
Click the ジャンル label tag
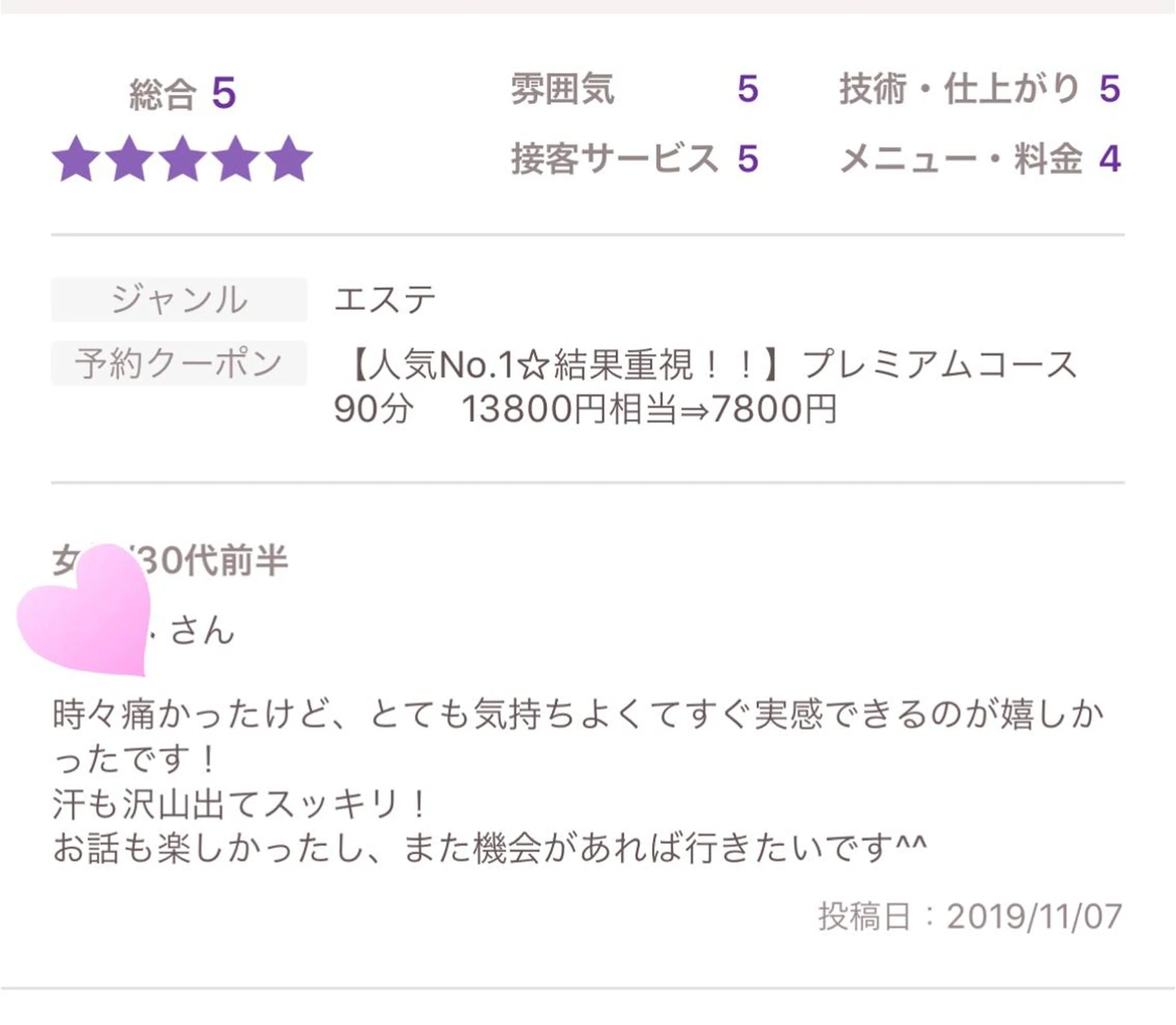click(x=179, y=300)
